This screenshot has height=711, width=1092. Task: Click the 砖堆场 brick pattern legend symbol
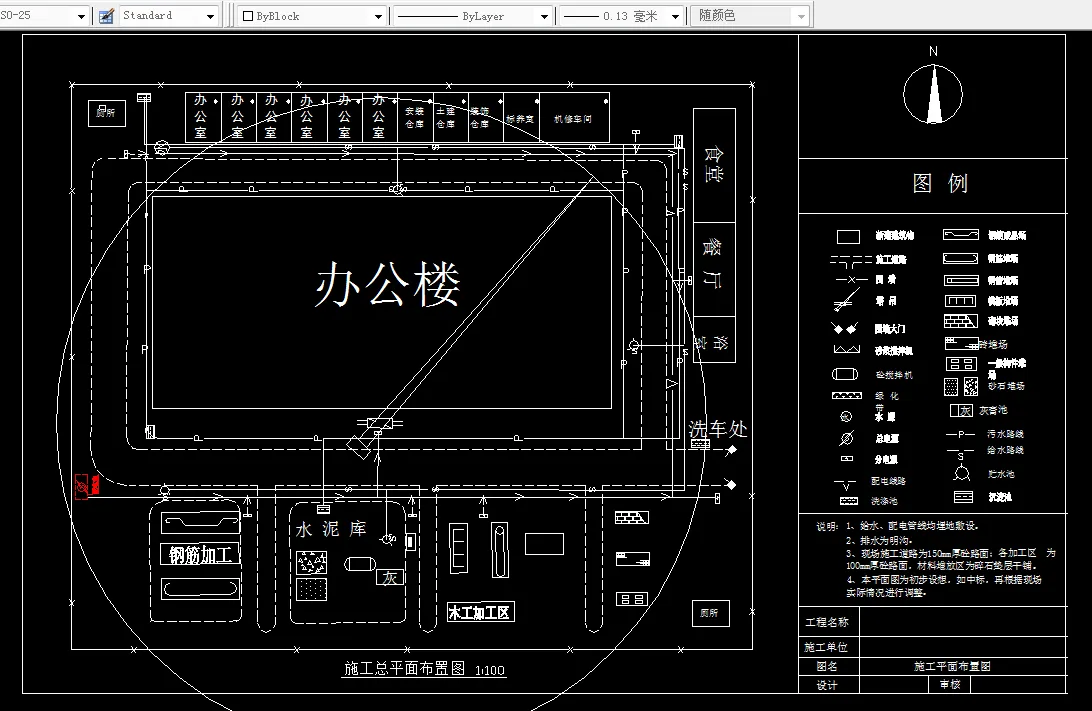click(x=961, y=321)
